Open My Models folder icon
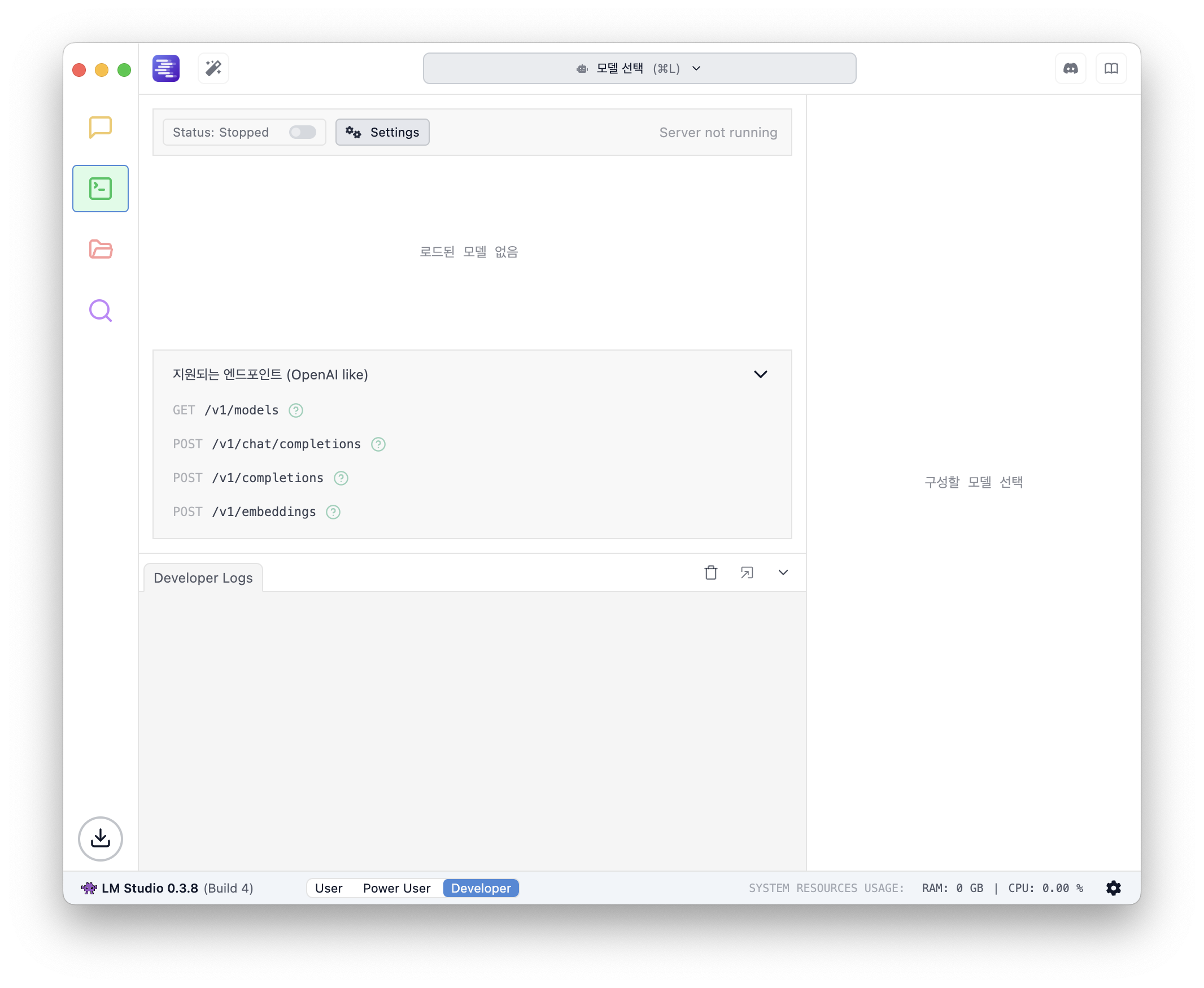 (x=100, y=250)
